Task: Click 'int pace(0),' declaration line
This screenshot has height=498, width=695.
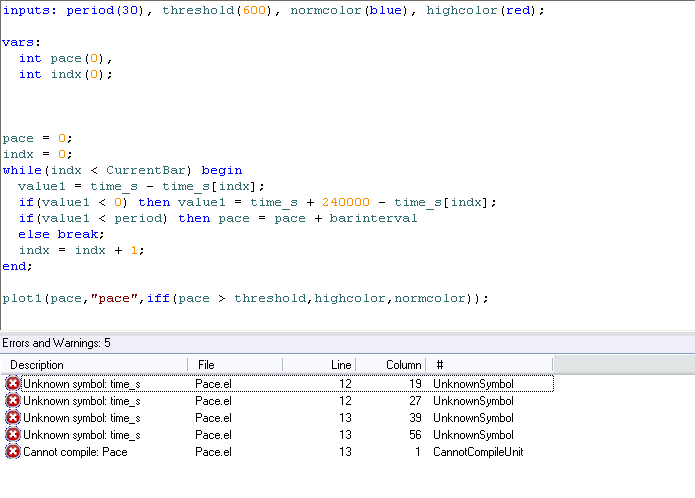Action: tap(66, 58)
